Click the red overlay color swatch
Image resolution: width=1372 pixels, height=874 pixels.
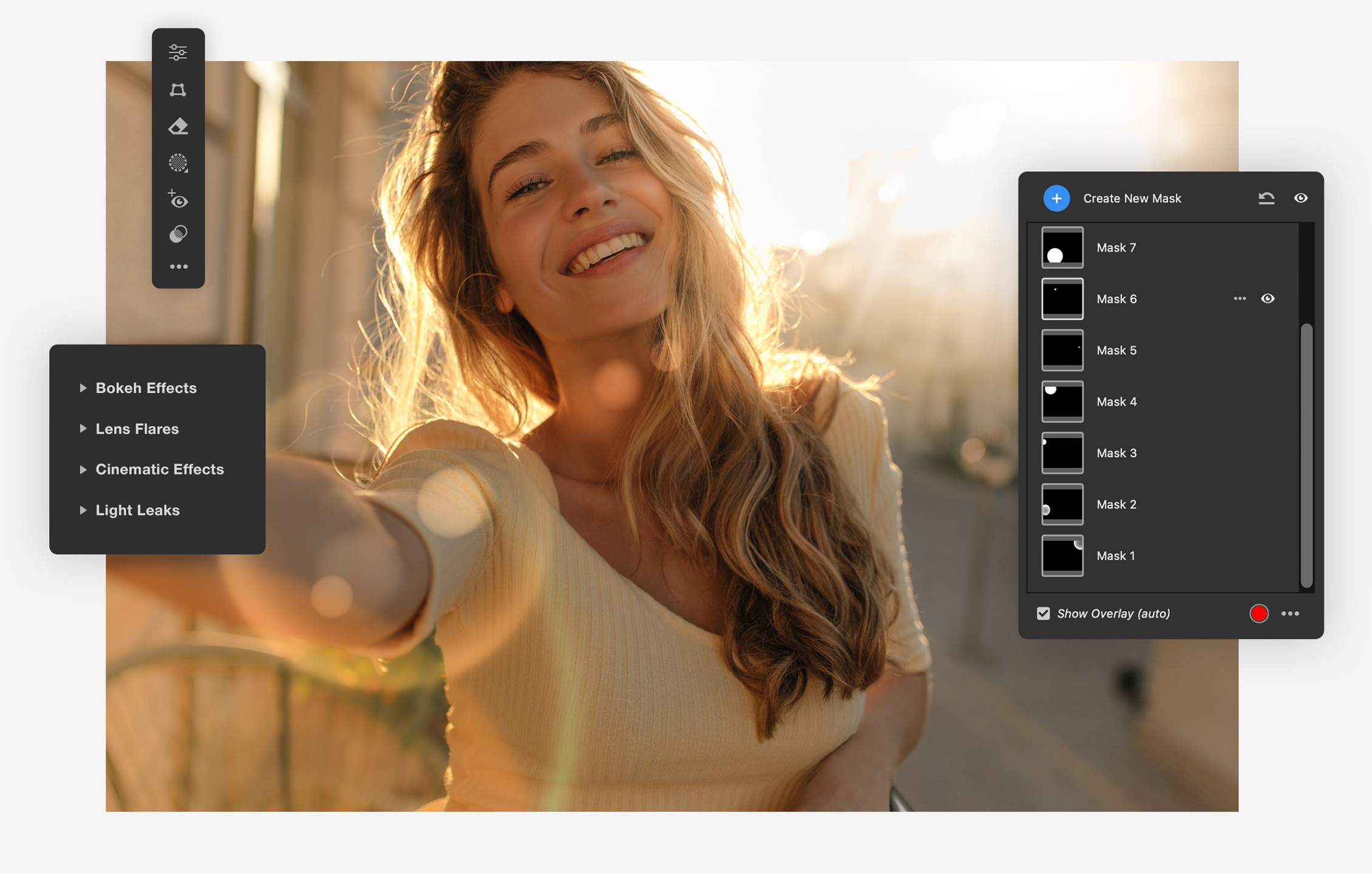point(1259,613)
